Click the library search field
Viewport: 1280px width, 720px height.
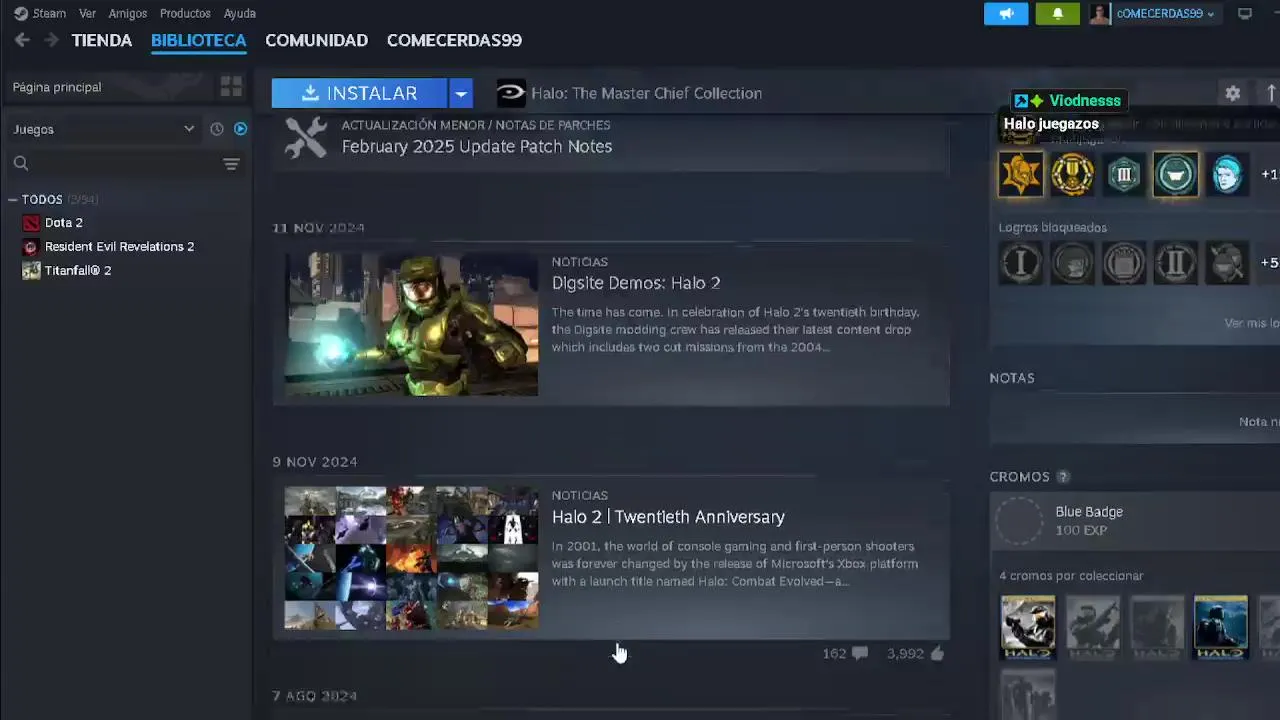tap(112, 163)
